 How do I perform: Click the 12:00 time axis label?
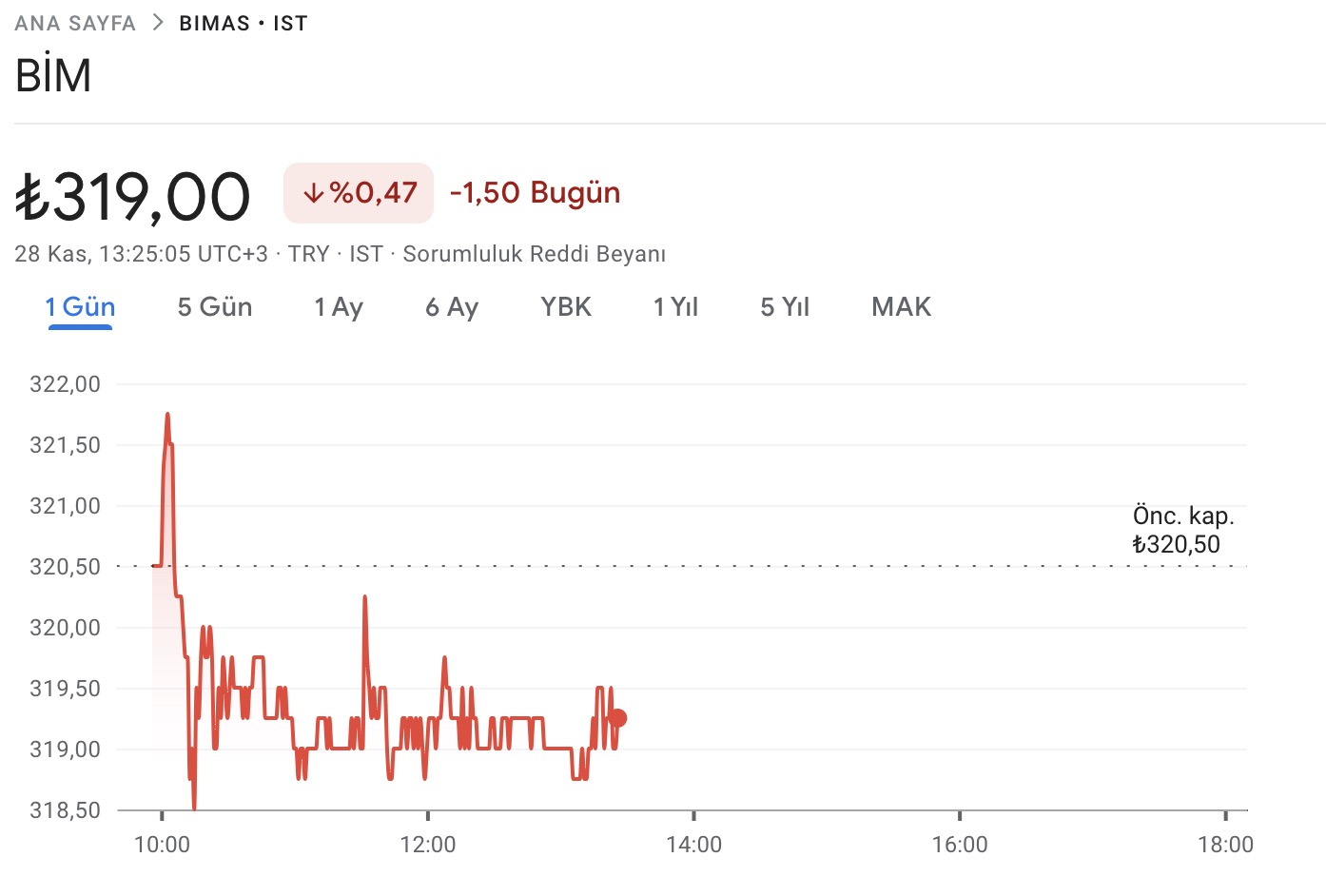coord(428,845)
